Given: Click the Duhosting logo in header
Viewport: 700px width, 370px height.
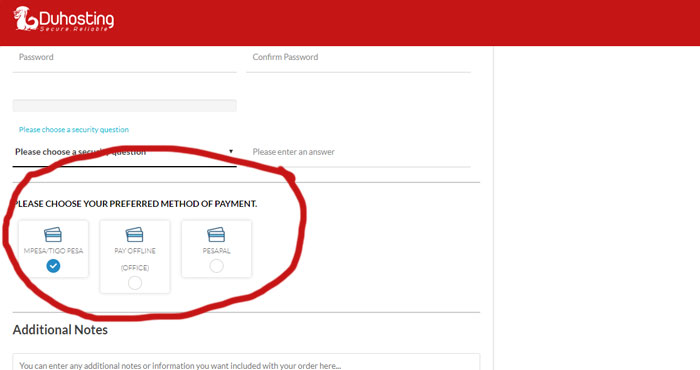Looking at the screenshot, I should tap(64, 19).
